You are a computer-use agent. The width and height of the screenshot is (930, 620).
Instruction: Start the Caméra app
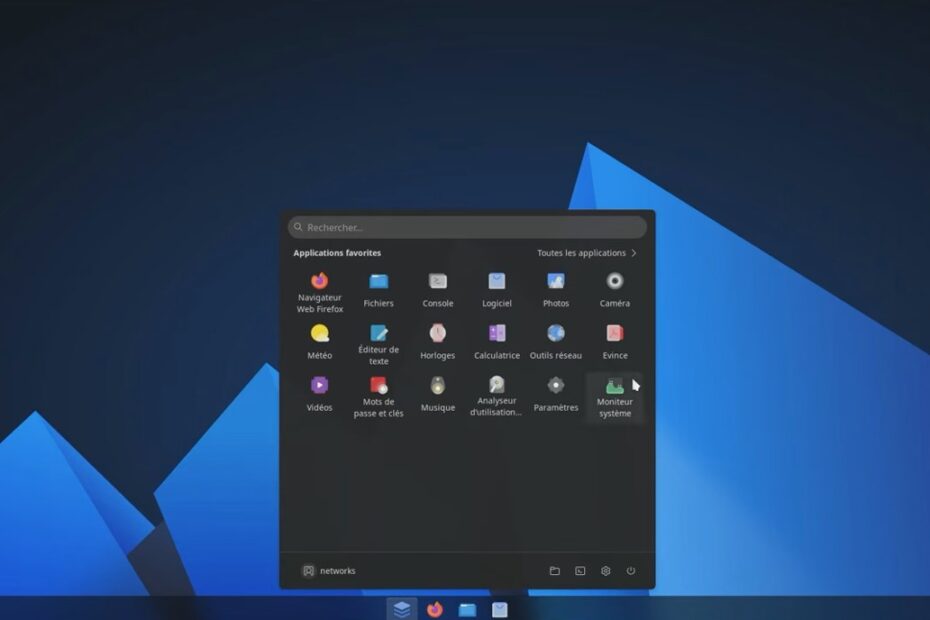pyautogui.click(x=615, y=282)
